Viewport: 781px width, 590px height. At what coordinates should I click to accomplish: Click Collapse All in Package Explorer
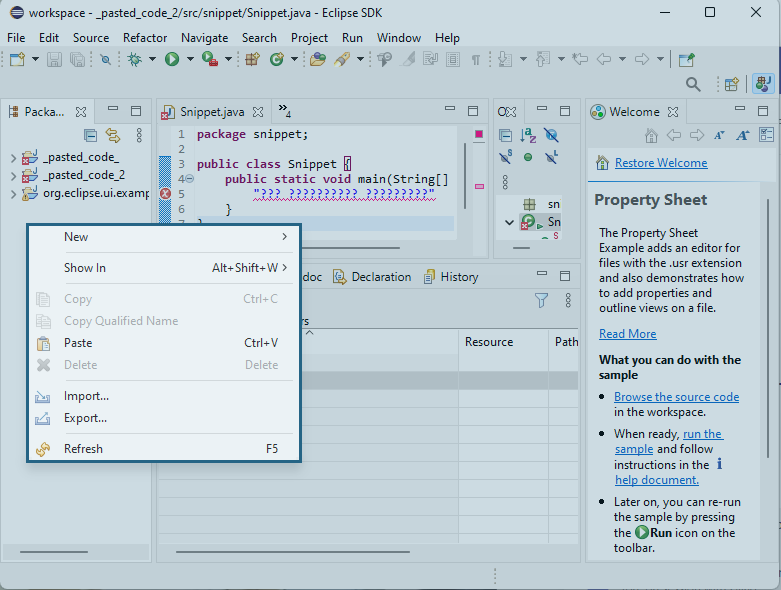click(91, 135)
